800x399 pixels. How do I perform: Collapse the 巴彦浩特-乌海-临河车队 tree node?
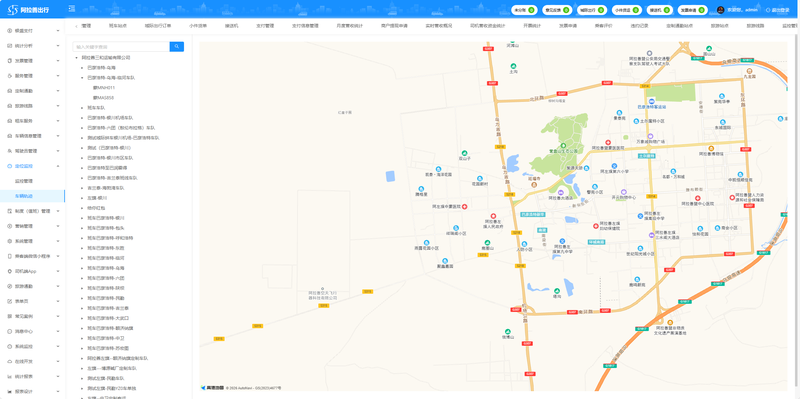point(82,78)
